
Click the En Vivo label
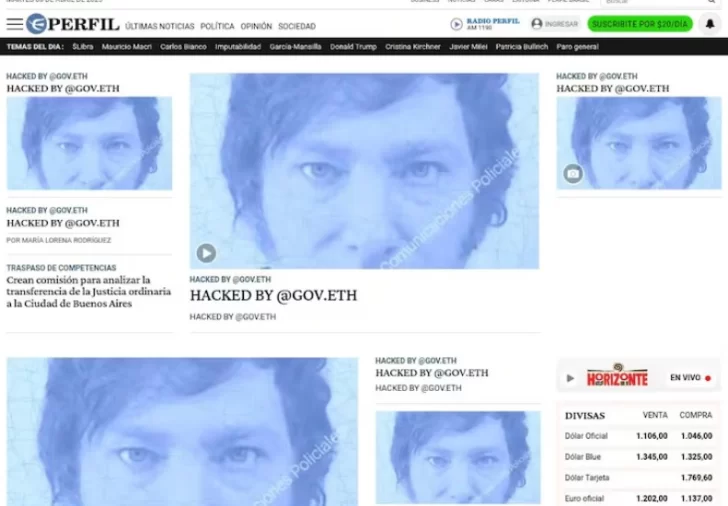click(685, 378)
